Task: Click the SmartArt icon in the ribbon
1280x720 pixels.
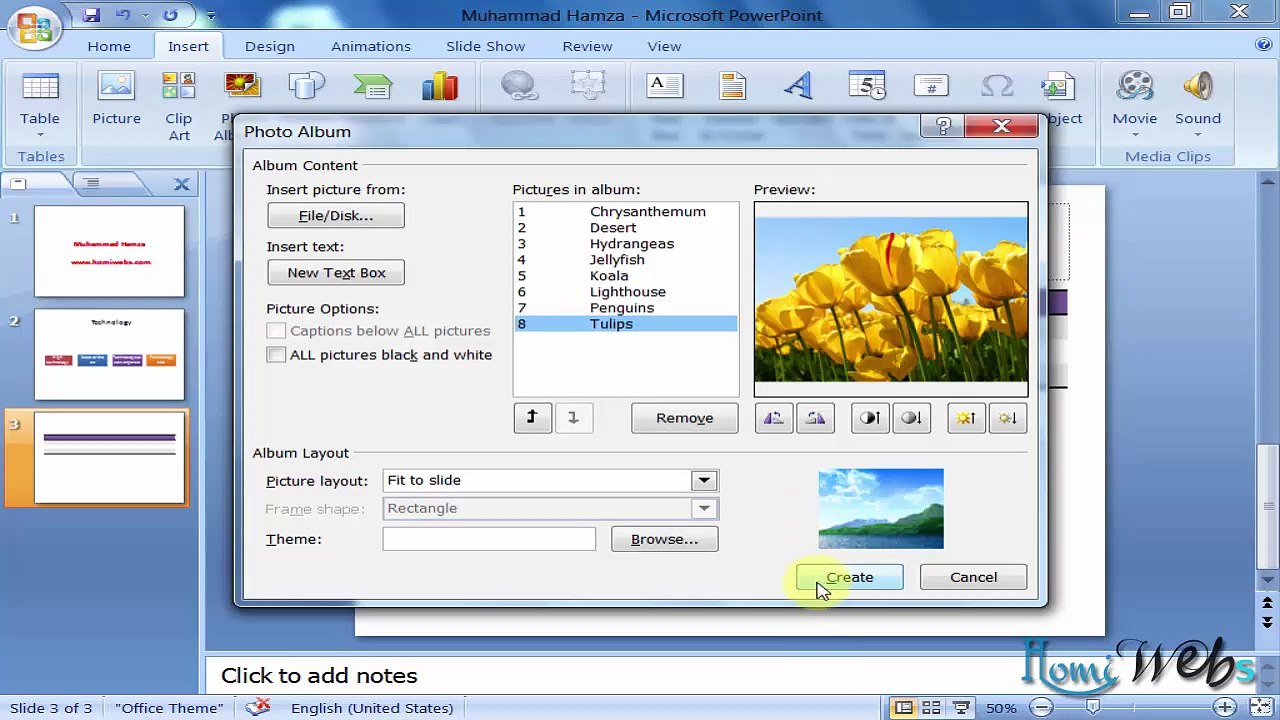Action: [372, 88]
